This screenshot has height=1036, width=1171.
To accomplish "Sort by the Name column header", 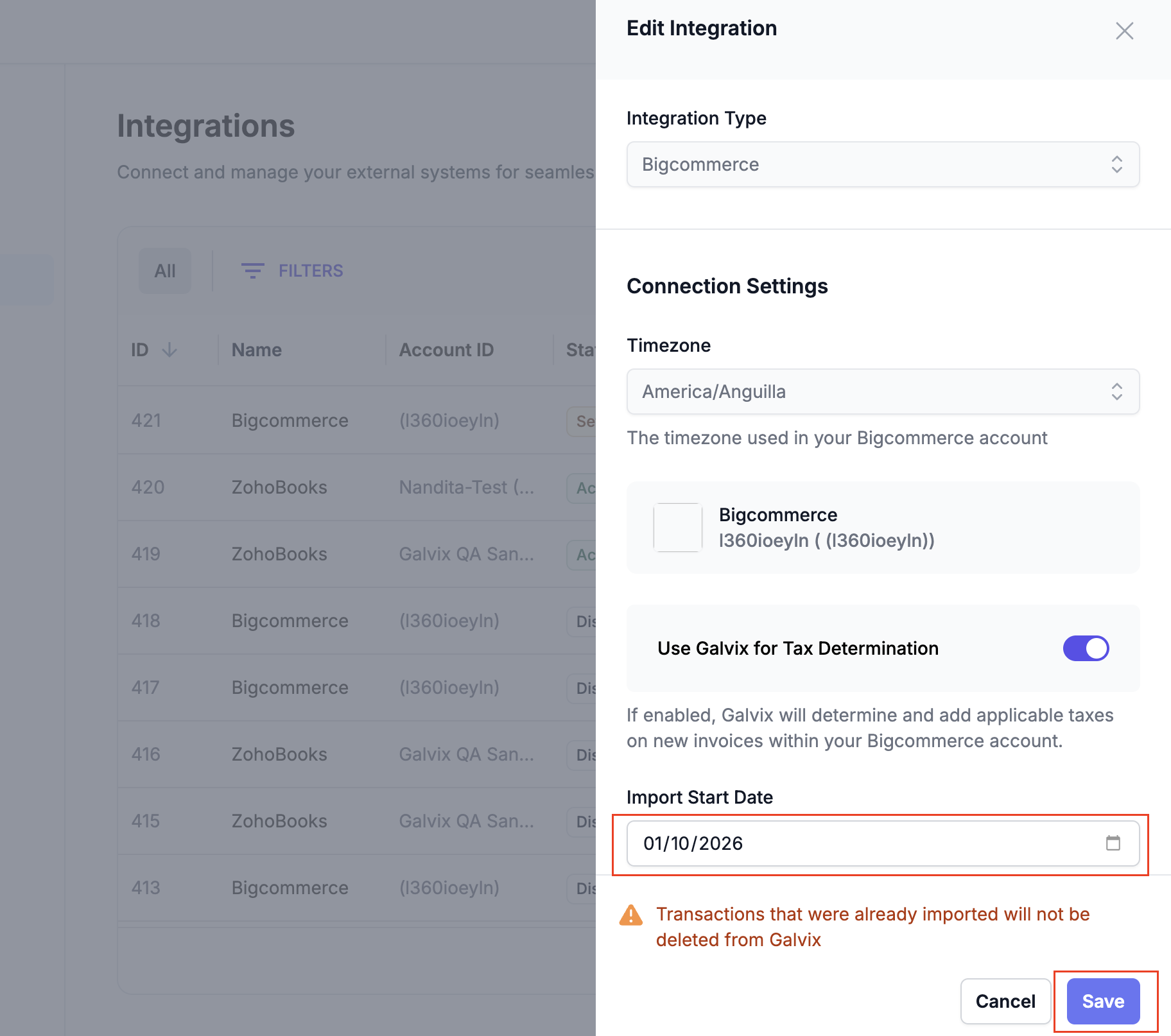I will (257, 350).
